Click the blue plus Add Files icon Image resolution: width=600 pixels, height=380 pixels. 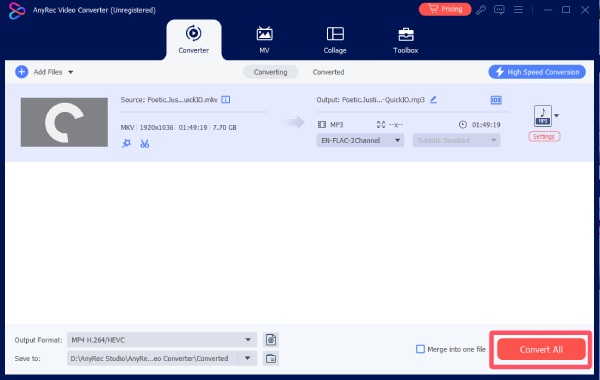click(x=21, y=72)
